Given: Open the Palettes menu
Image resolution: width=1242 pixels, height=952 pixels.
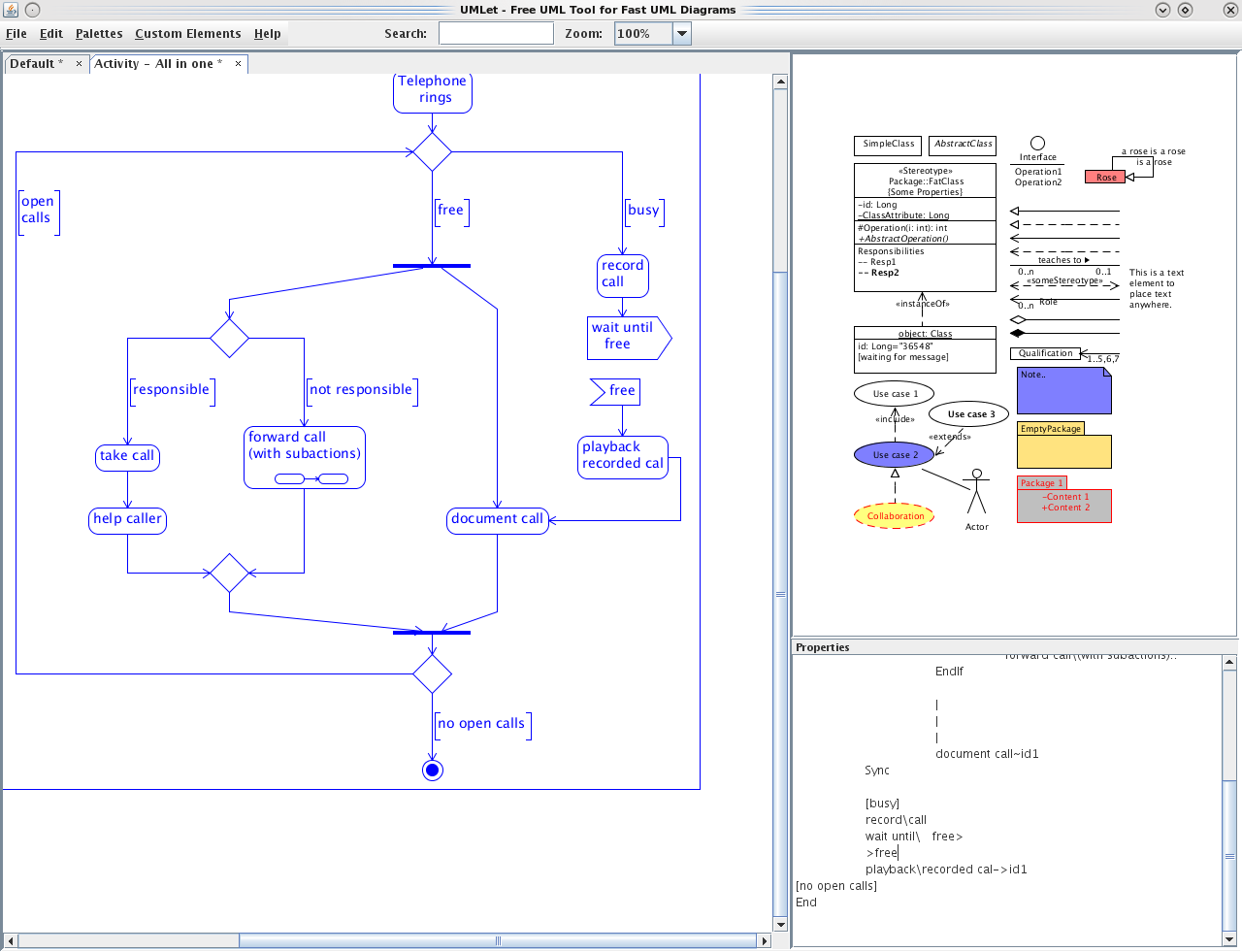Looking at the screenshot, I should point(98,33).
